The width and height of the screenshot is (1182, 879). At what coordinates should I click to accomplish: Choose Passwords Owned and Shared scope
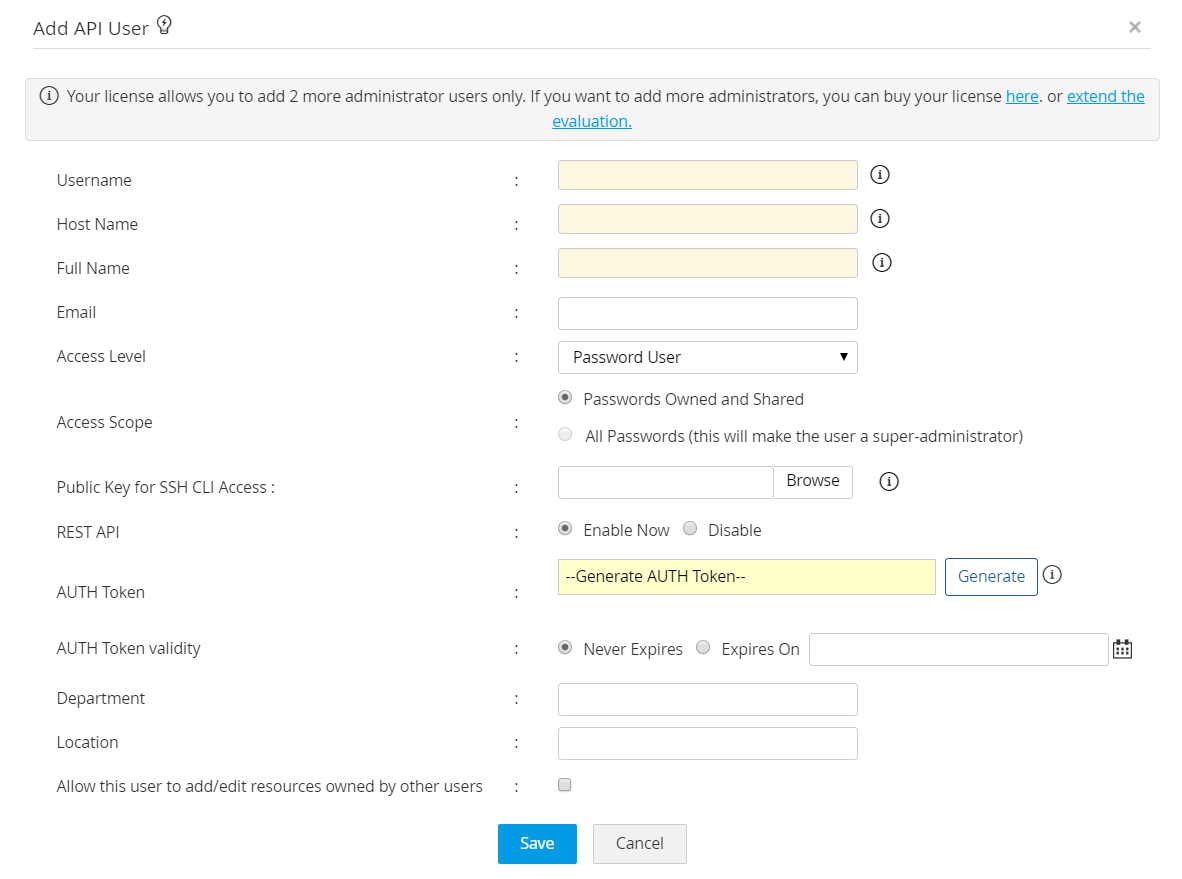pos(565,397)
